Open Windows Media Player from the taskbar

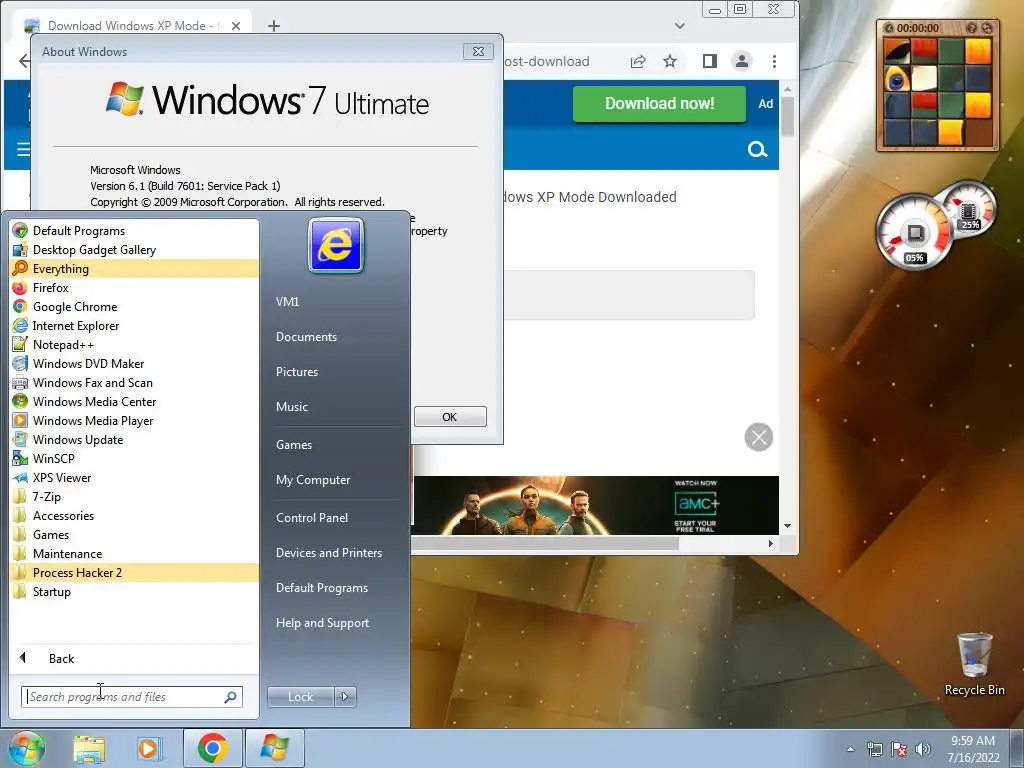[148, 748]
